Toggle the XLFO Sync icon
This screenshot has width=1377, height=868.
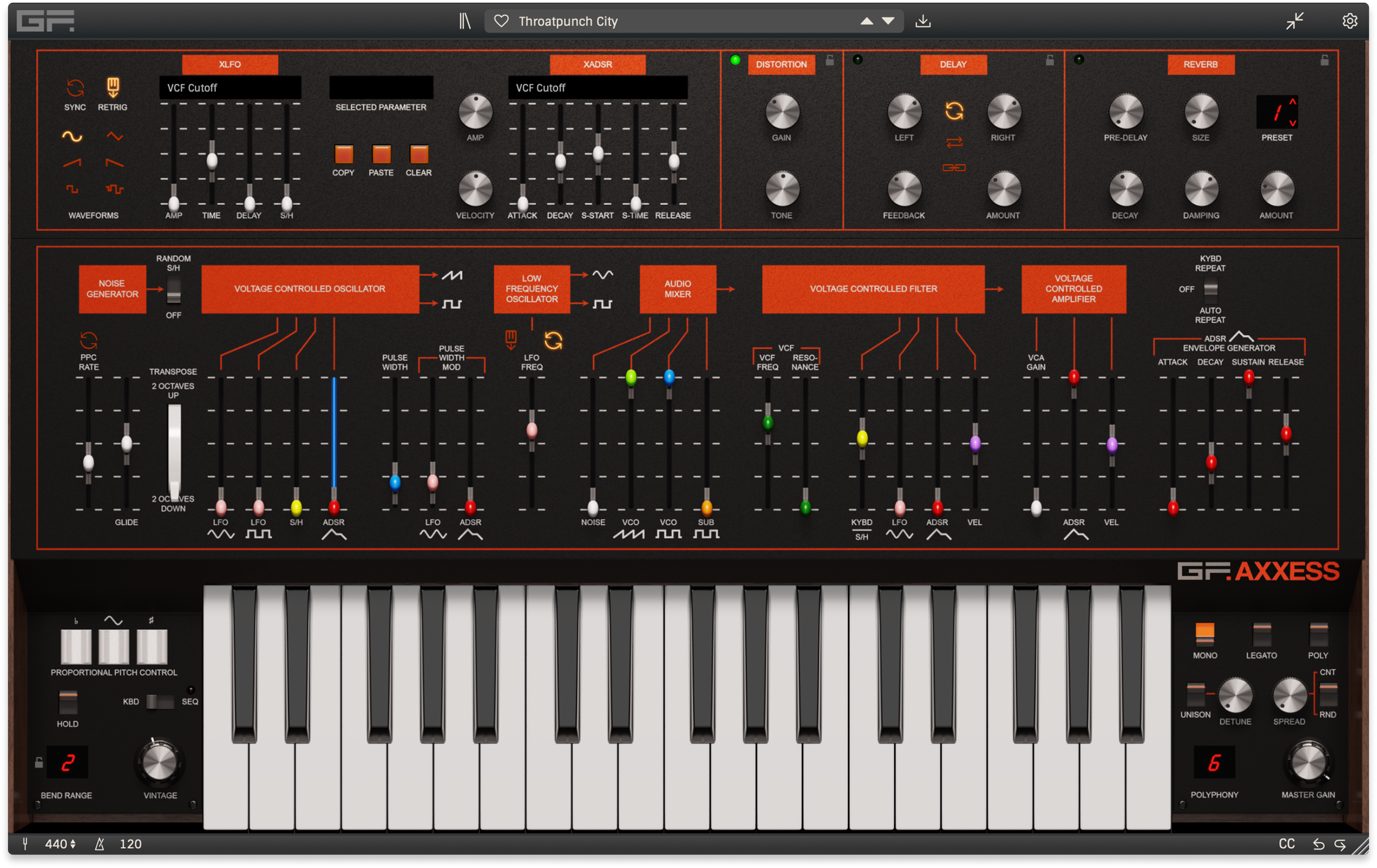[x=75, y=88]
